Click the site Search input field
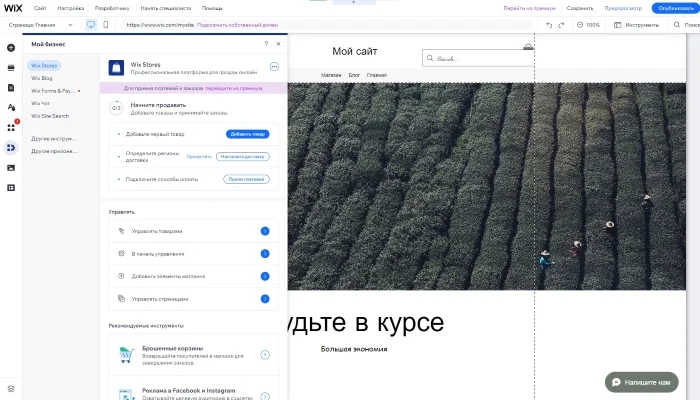This screenshot has height=400, width=700. pyautogui.click(x=478, y=58)
